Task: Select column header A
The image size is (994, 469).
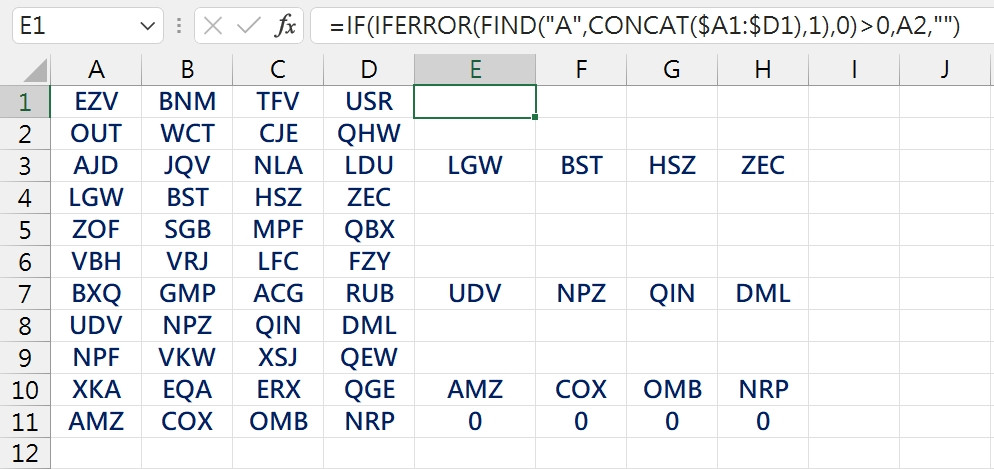Action: click(96, 69)
